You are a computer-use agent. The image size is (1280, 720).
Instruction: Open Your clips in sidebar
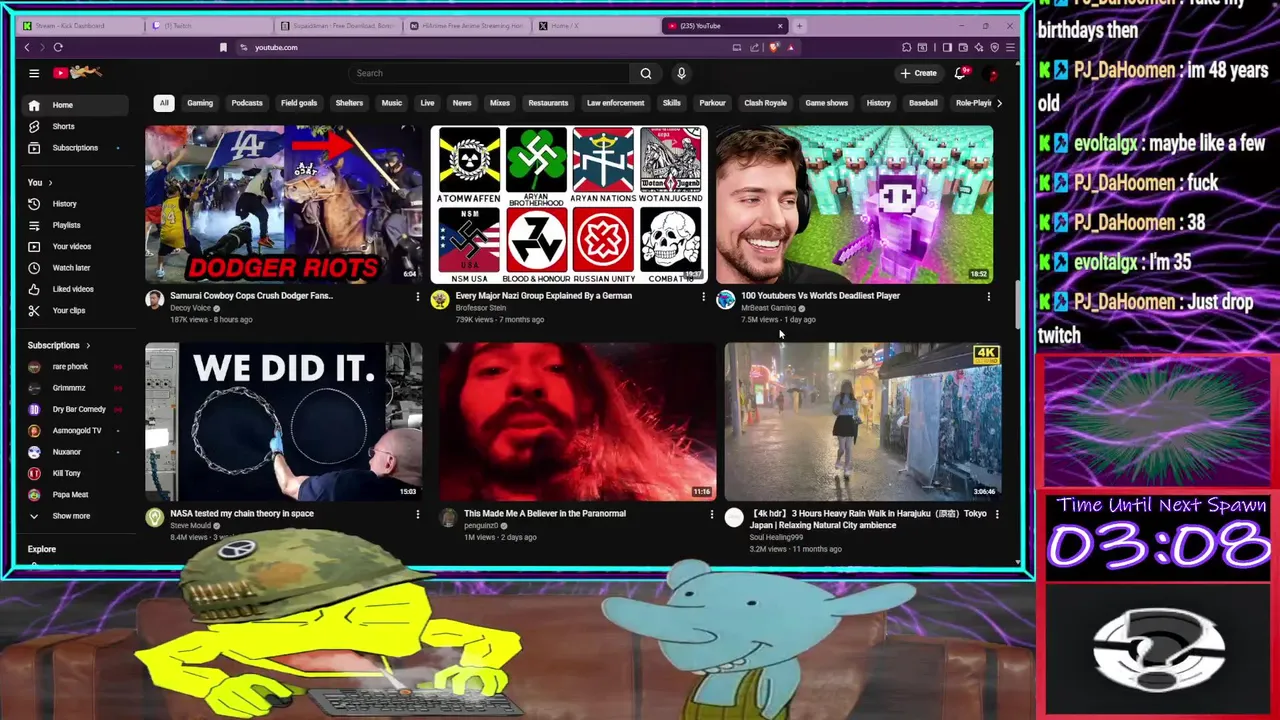(x=74, y=310)
